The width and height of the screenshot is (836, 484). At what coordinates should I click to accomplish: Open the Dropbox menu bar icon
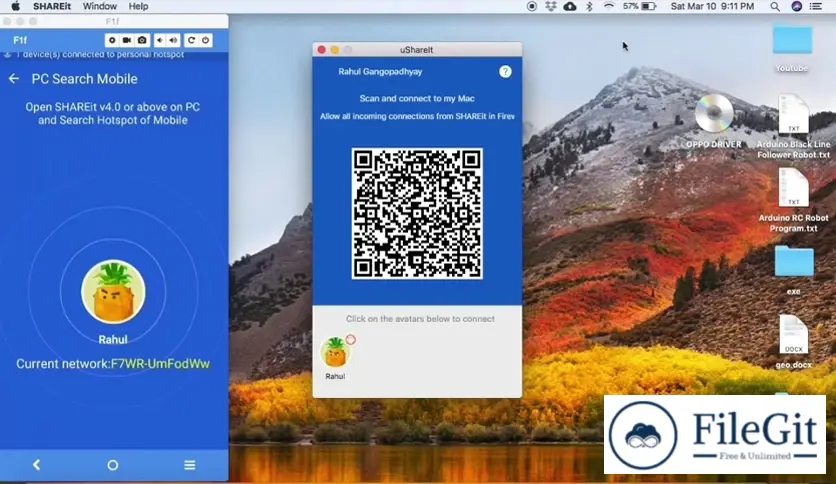(x=550, y=6)
